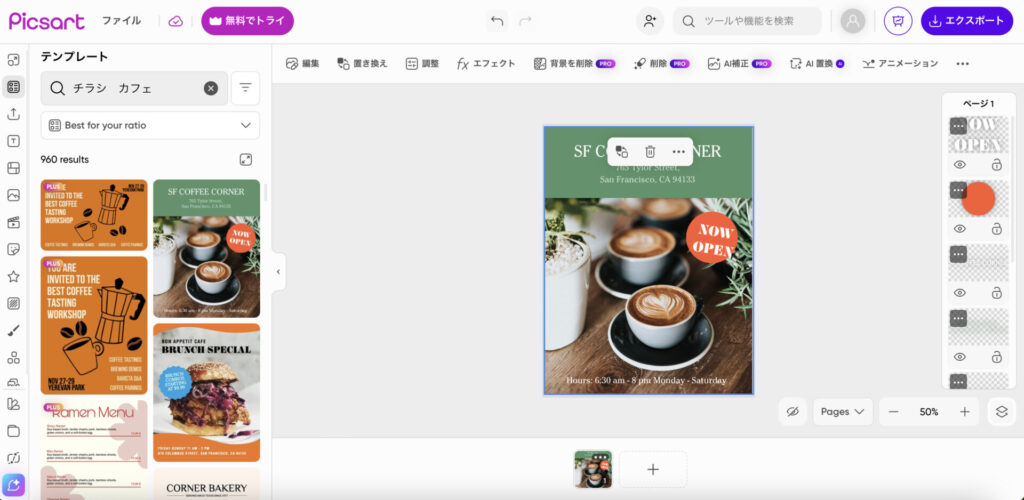Click the エクスポート button
Viewport: 1024px width, 500px height.
click(966, 21)
